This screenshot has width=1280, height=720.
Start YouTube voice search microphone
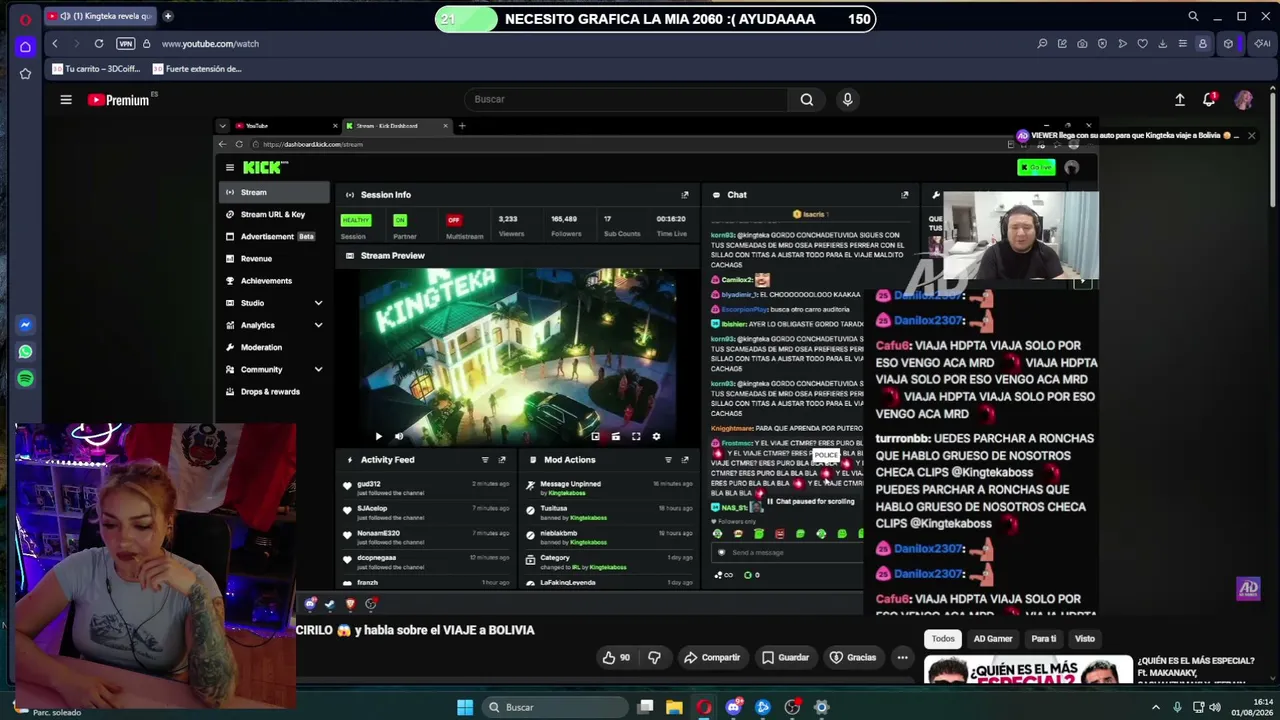click(x=848, y=99)
